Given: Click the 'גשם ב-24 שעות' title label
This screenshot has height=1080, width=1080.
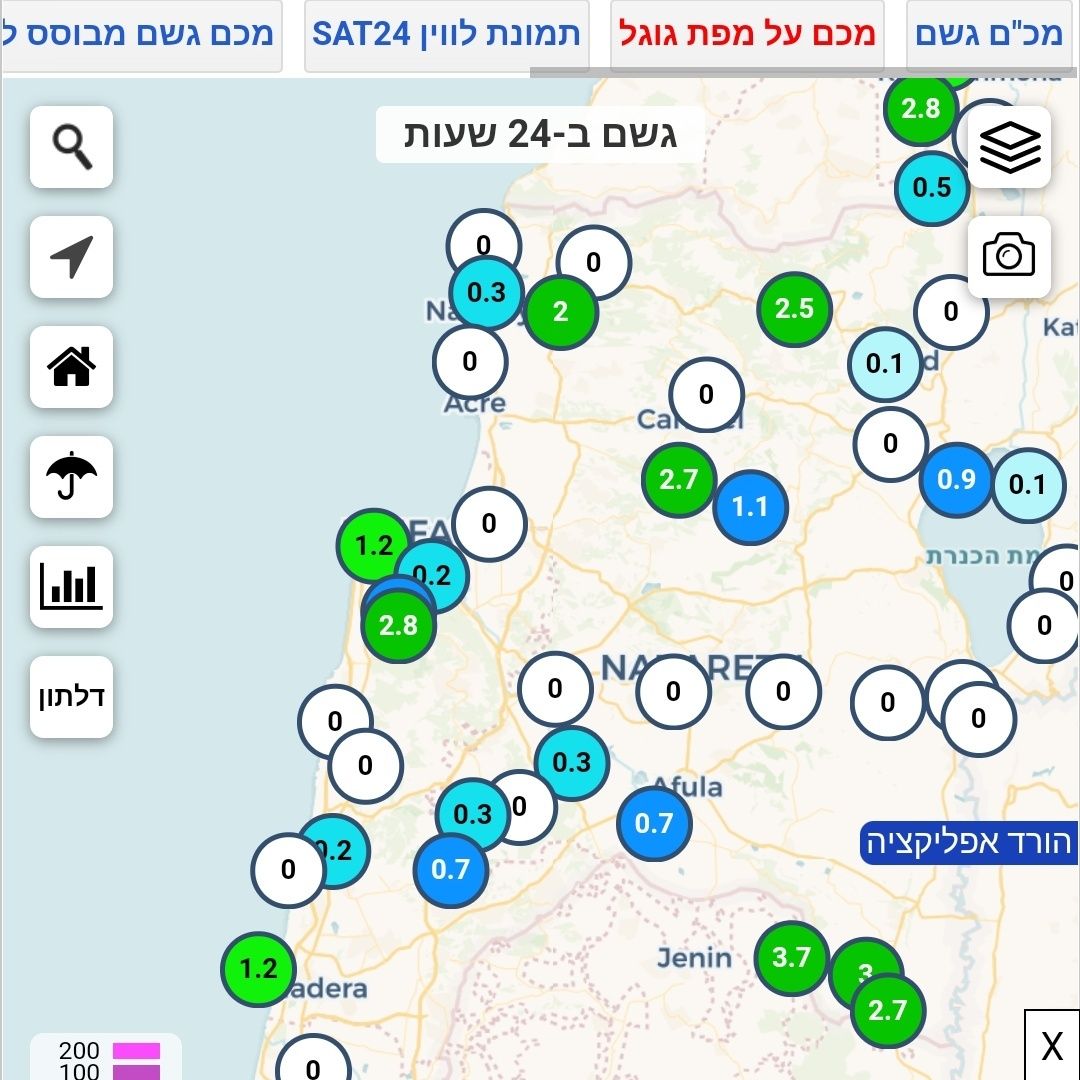Looking at the screenshot, I should [540, 134].
